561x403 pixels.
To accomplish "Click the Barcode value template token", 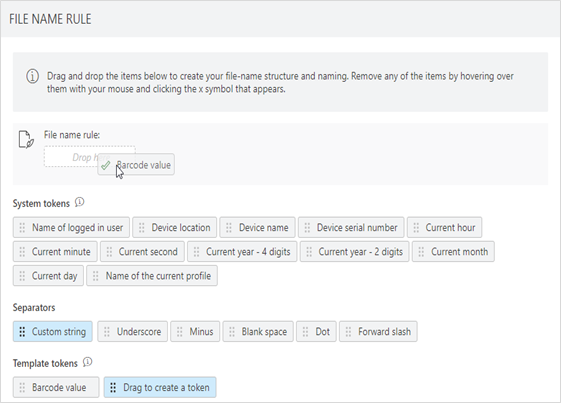I will 56,387.
